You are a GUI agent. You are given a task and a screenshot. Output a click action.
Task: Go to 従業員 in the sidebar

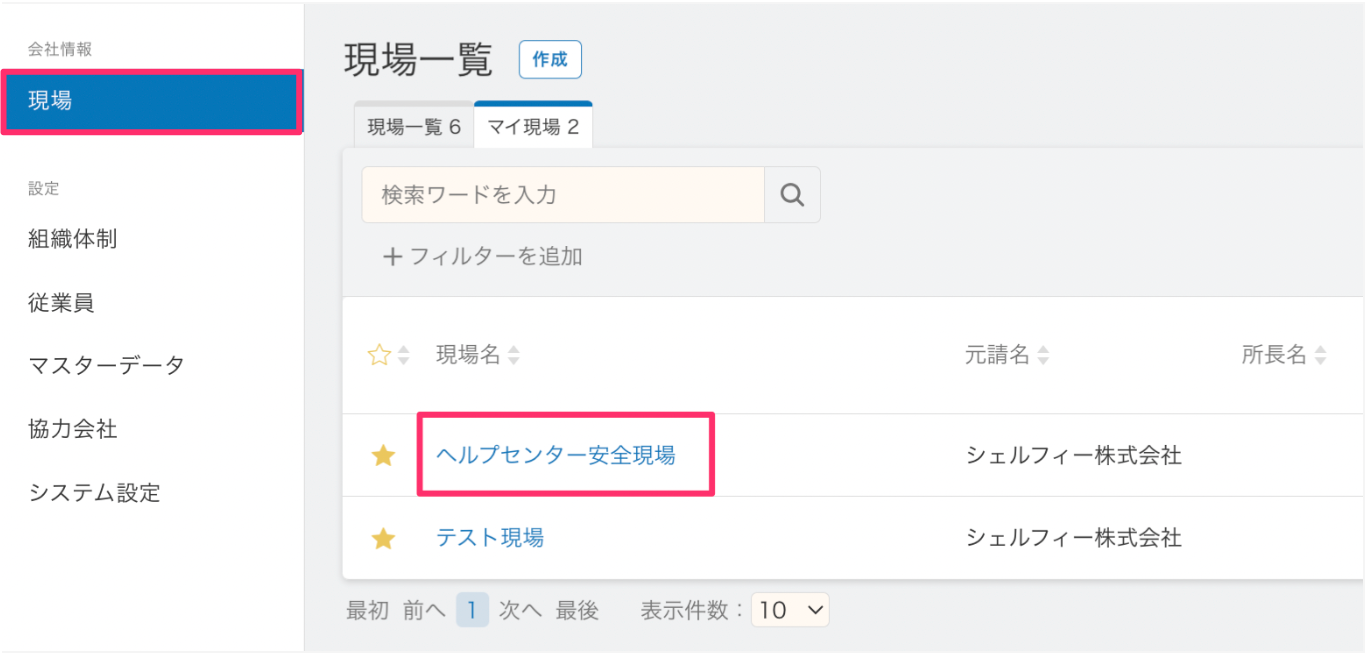click(62, 303)
